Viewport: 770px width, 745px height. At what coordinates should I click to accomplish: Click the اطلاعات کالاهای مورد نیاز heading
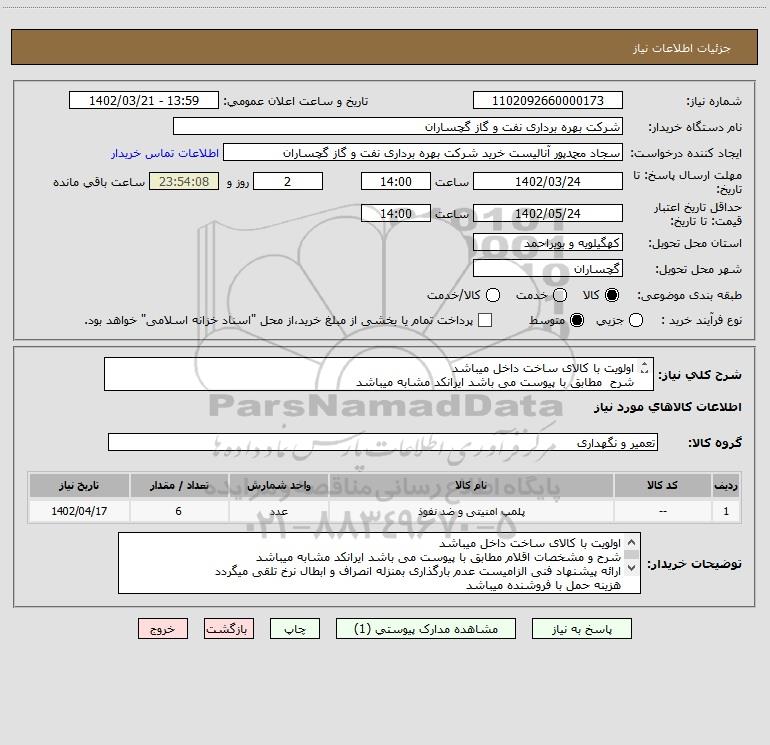[x=668, y=407]
